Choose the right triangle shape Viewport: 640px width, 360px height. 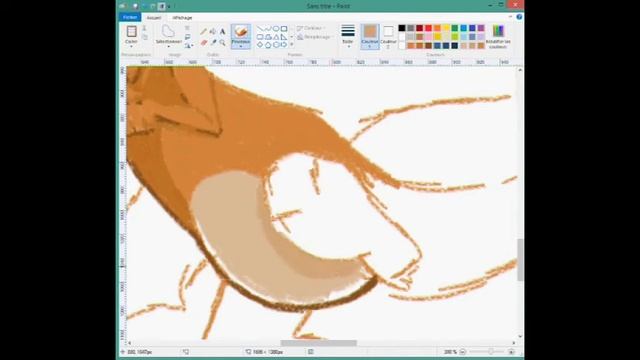click(x=284, y=37)
